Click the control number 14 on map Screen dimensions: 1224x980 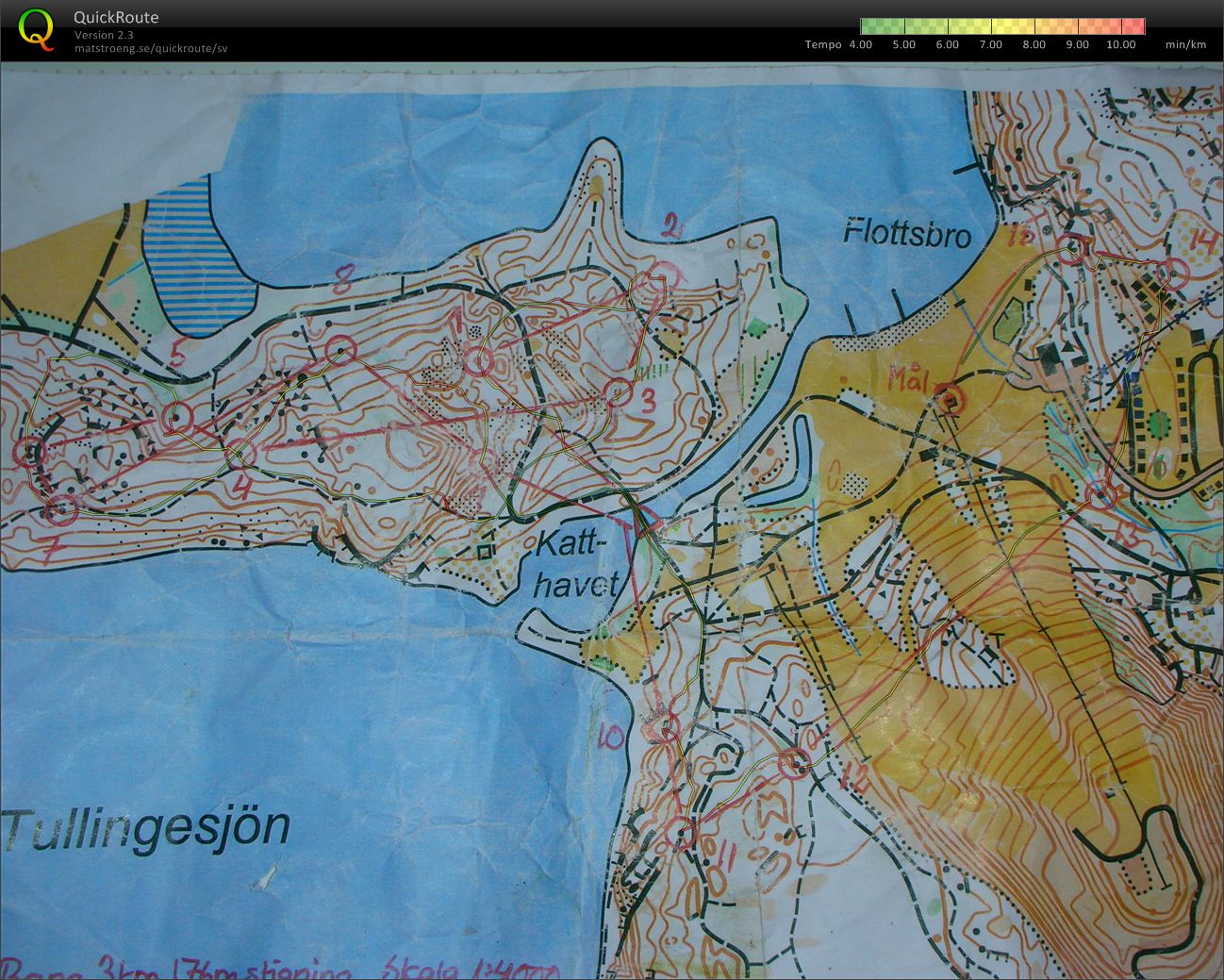pyautogui.click(x=1203, y=241)
